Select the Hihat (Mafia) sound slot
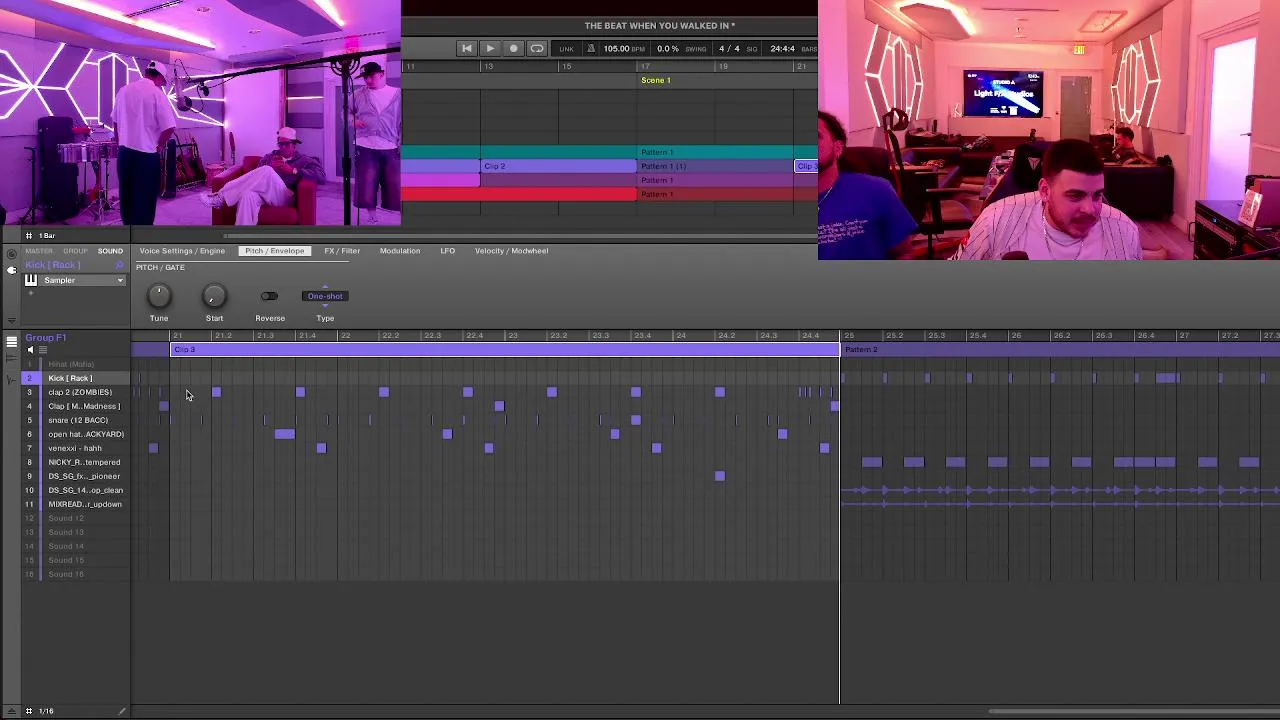Viewport: 1280px width, 720px height. pyautogui.click(x=76, y=364)
